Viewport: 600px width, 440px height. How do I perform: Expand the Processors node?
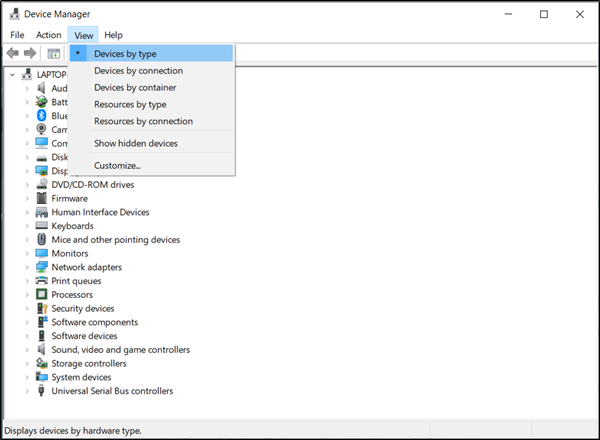tap(27, 295)
